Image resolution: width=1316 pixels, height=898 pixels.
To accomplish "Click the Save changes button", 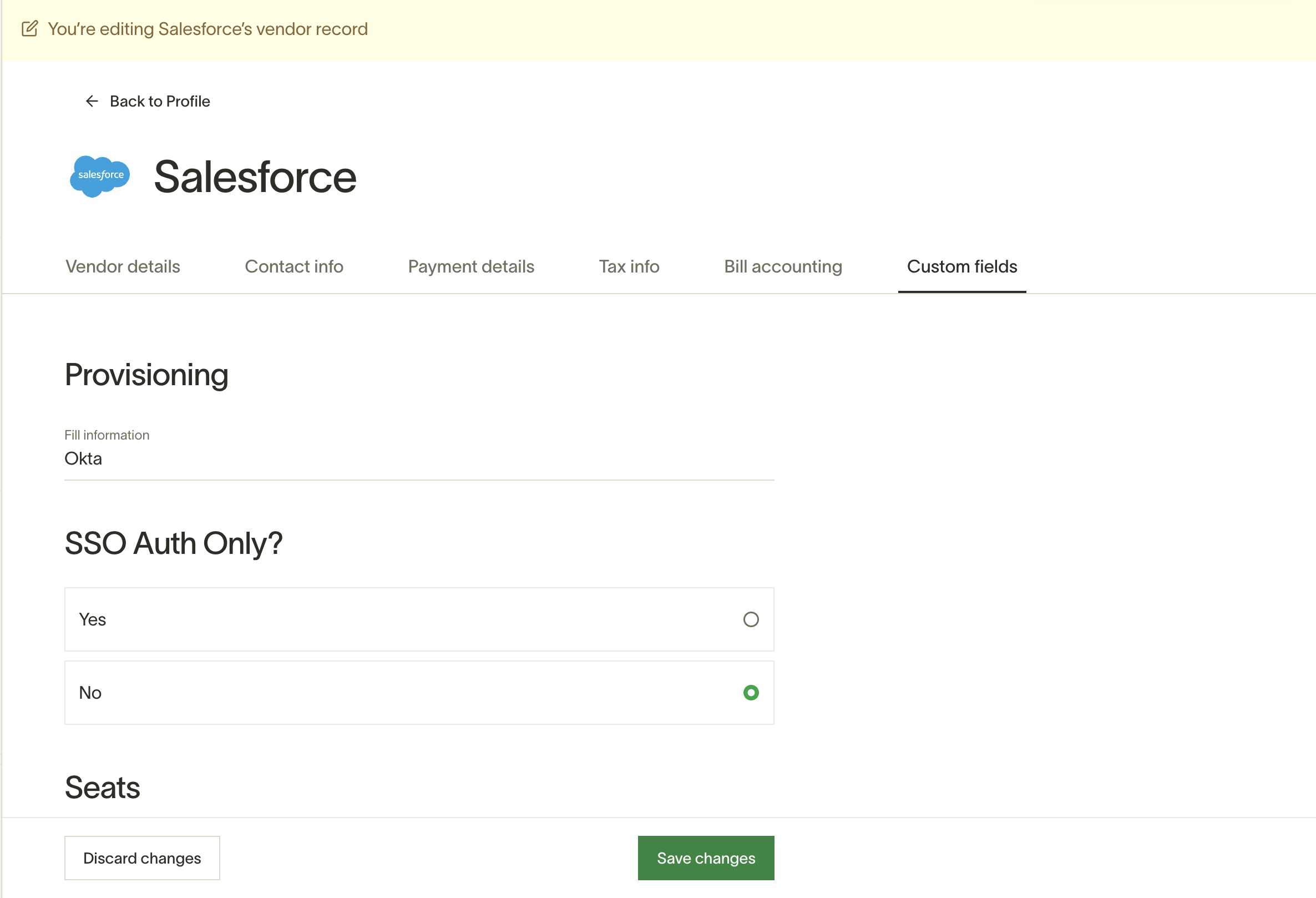I will pyautogui.click(x=706, y=858).
